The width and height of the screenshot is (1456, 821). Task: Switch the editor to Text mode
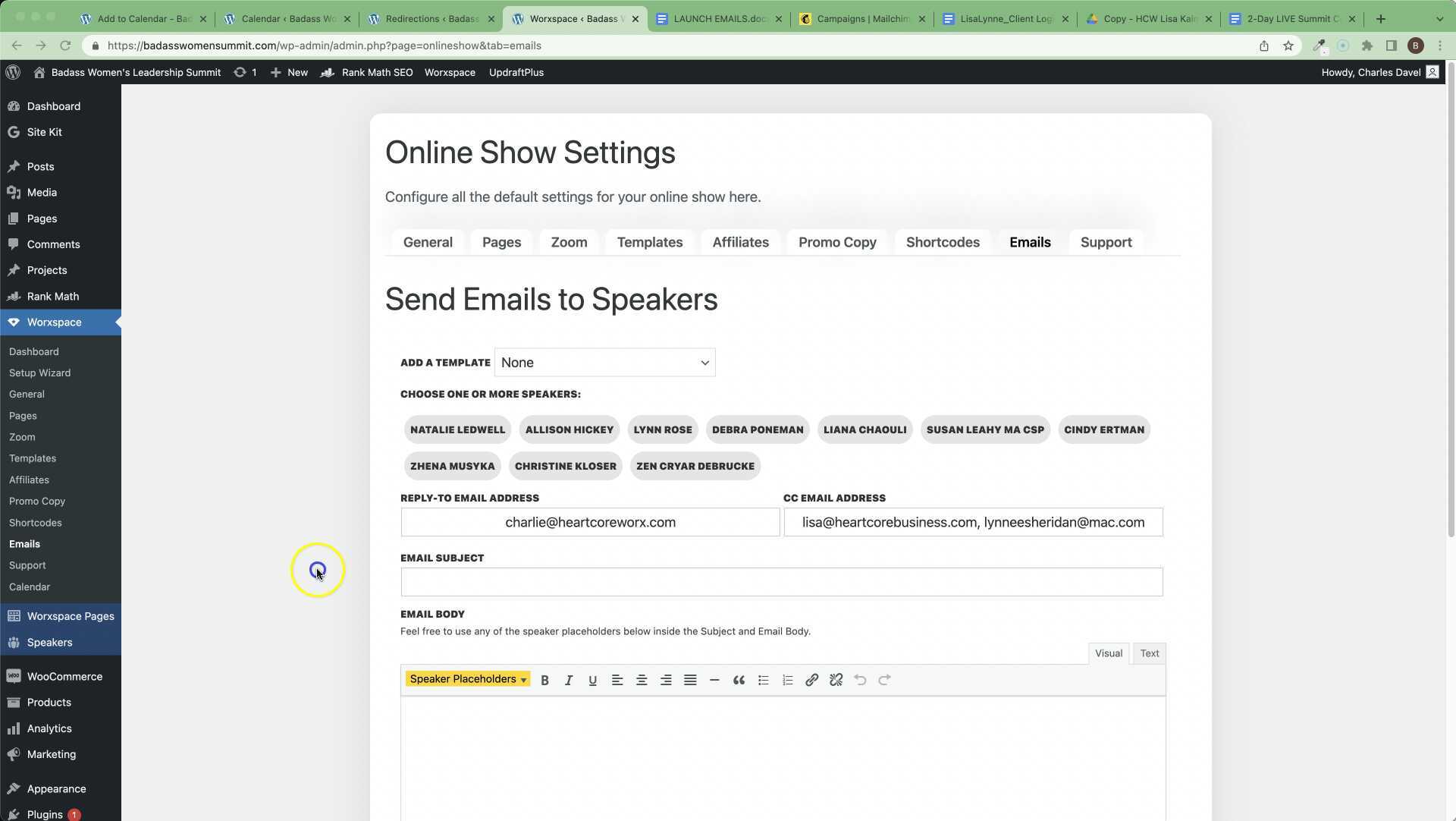(x=1149, y=653)
